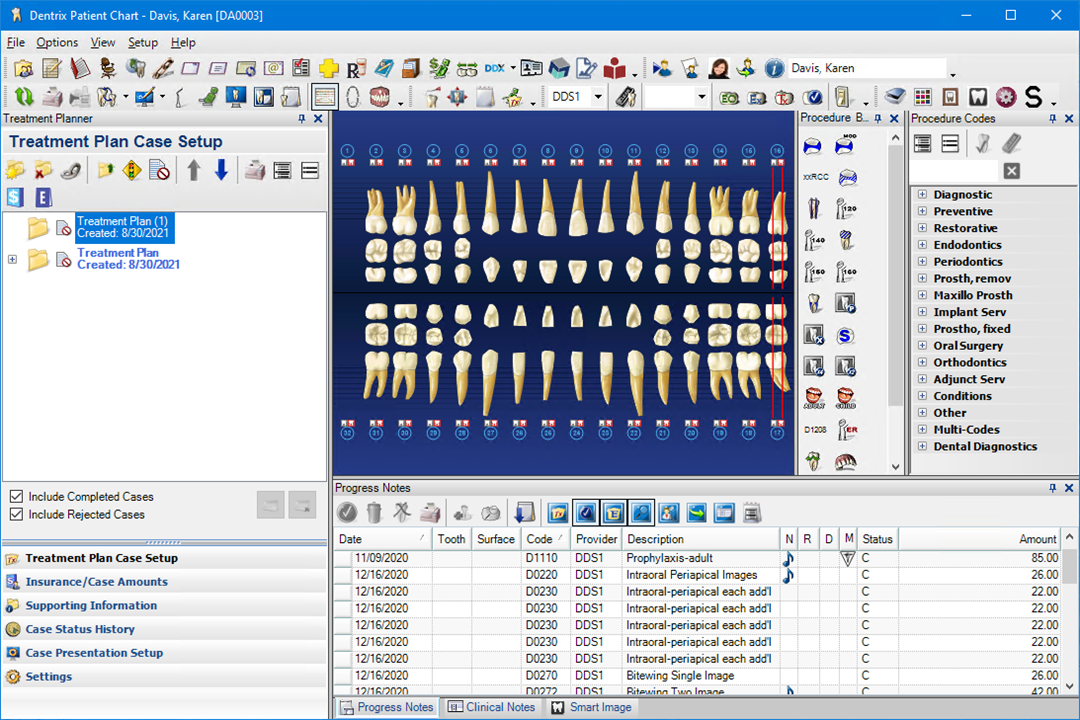Click the chain link icon in Treatment Planner
This screenshot has height=720, width=1080.
pyautogui.click(x=70, y=171)
